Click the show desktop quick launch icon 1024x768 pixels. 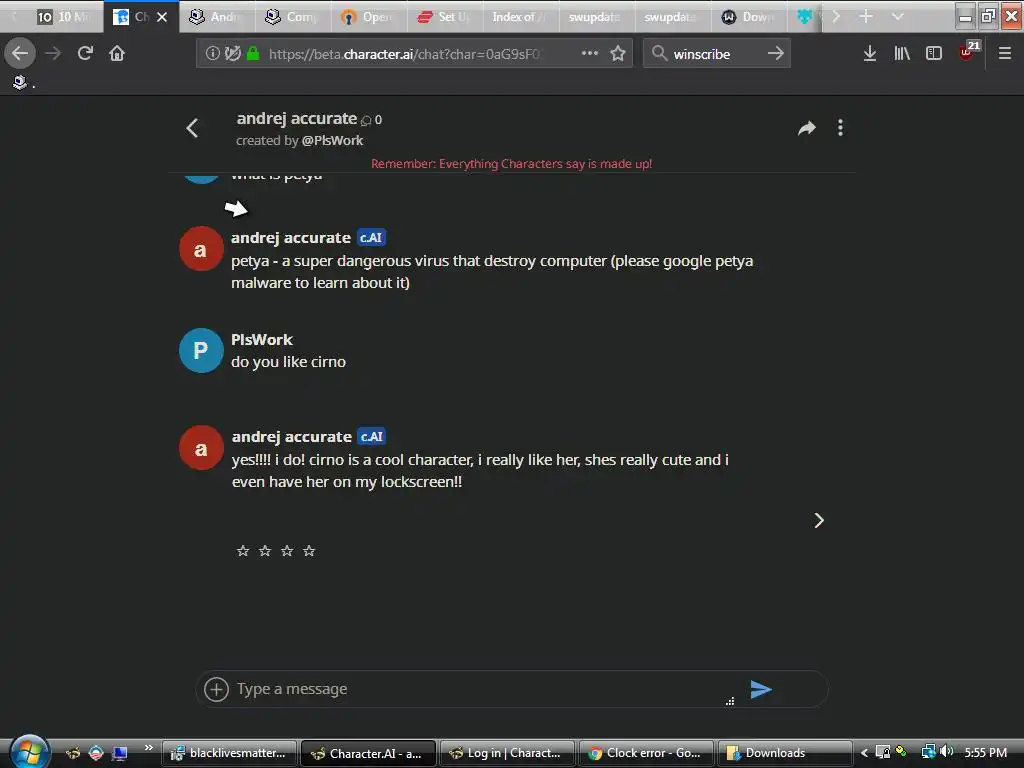click(x=120, y=753)
